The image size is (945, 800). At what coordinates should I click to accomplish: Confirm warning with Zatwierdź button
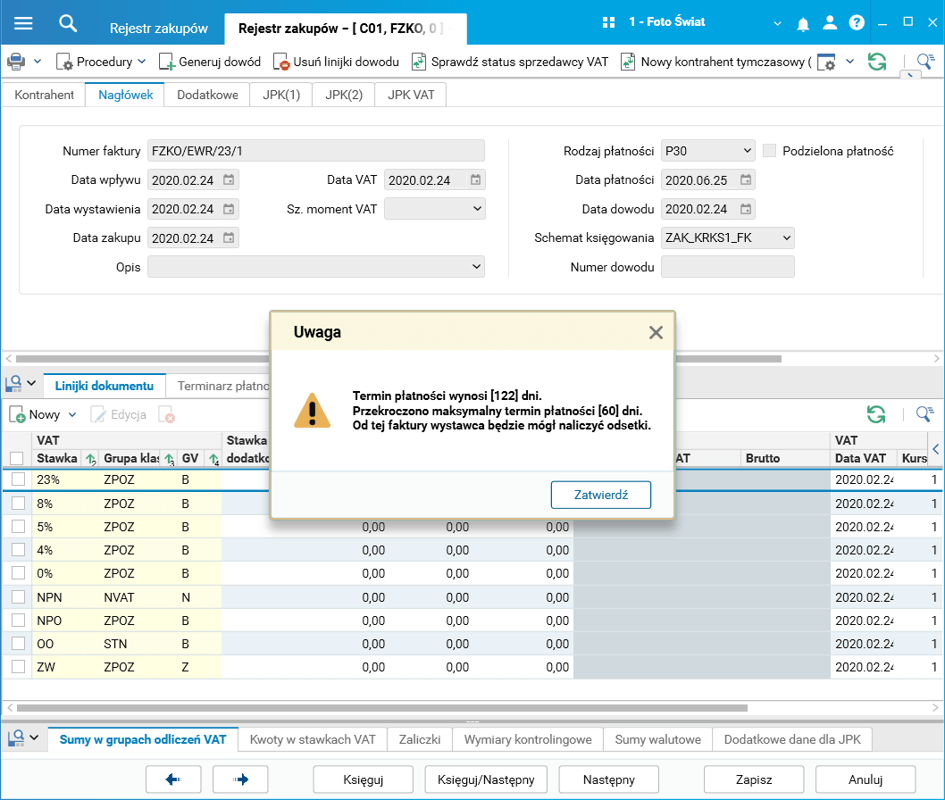600,494
